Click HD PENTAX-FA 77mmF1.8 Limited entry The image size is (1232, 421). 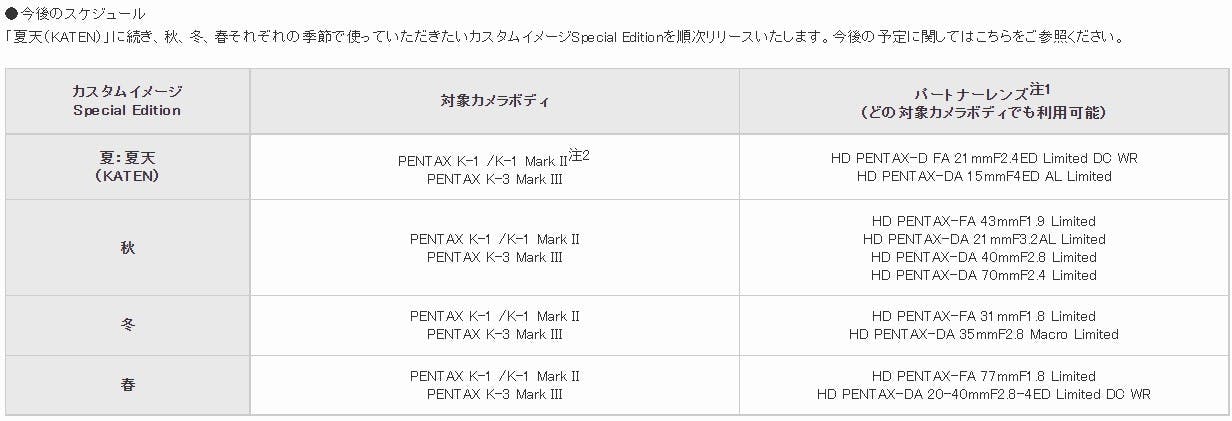[984, 376]
